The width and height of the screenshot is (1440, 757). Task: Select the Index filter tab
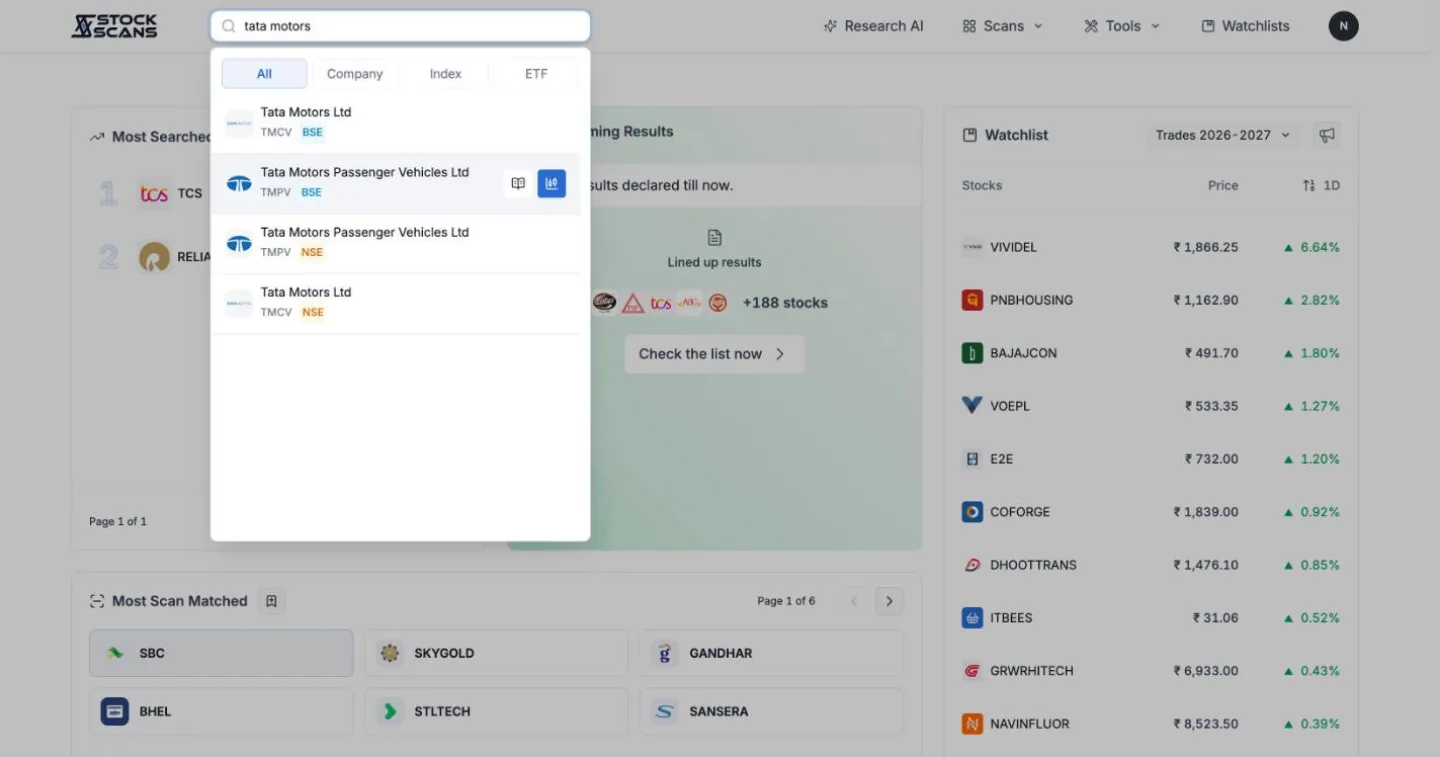tap(446, 74)
